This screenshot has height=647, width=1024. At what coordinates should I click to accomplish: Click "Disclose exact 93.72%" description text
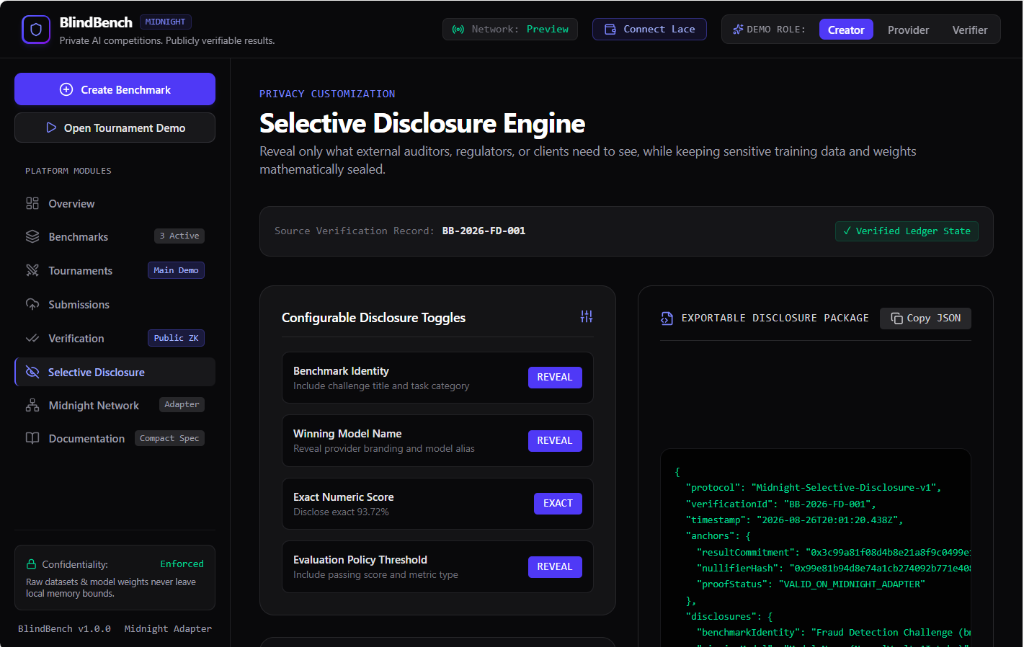341,512
